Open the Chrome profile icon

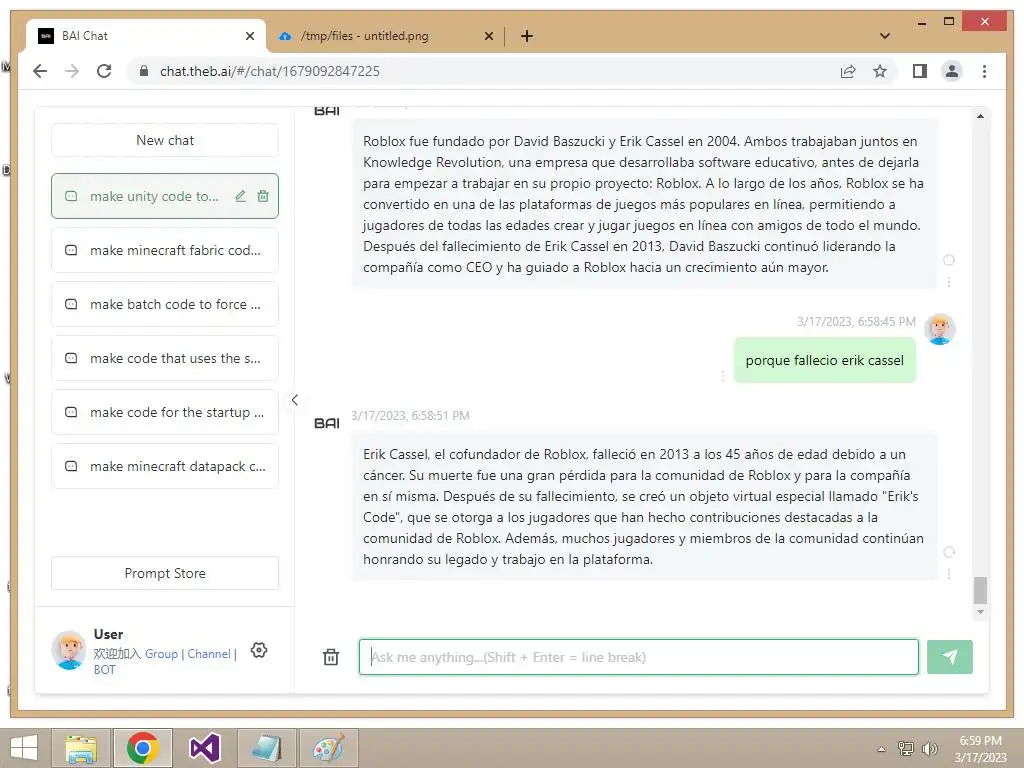(x=952, y=71)
